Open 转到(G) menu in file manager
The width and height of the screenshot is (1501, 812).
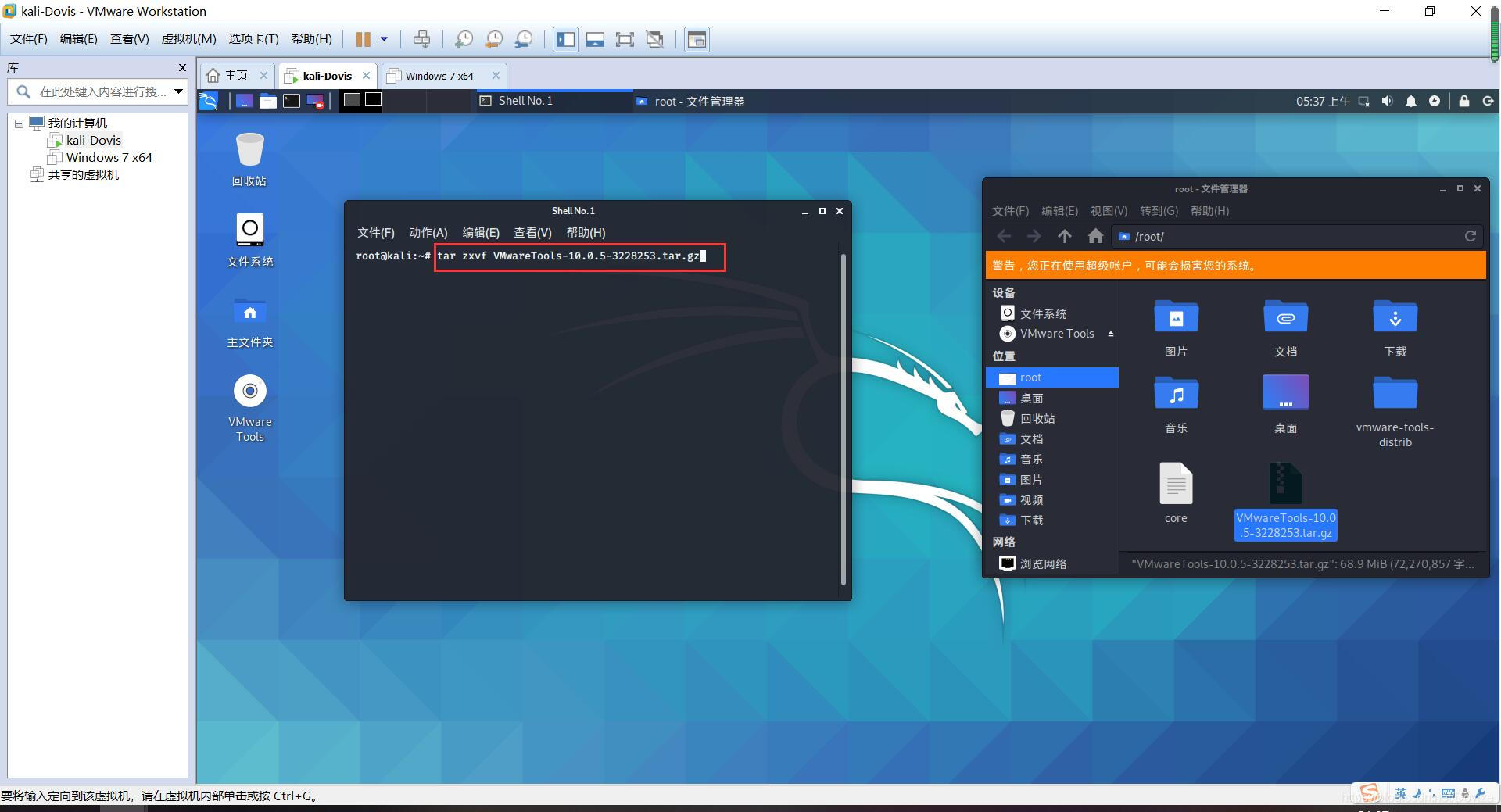[x=1159, y=211]
